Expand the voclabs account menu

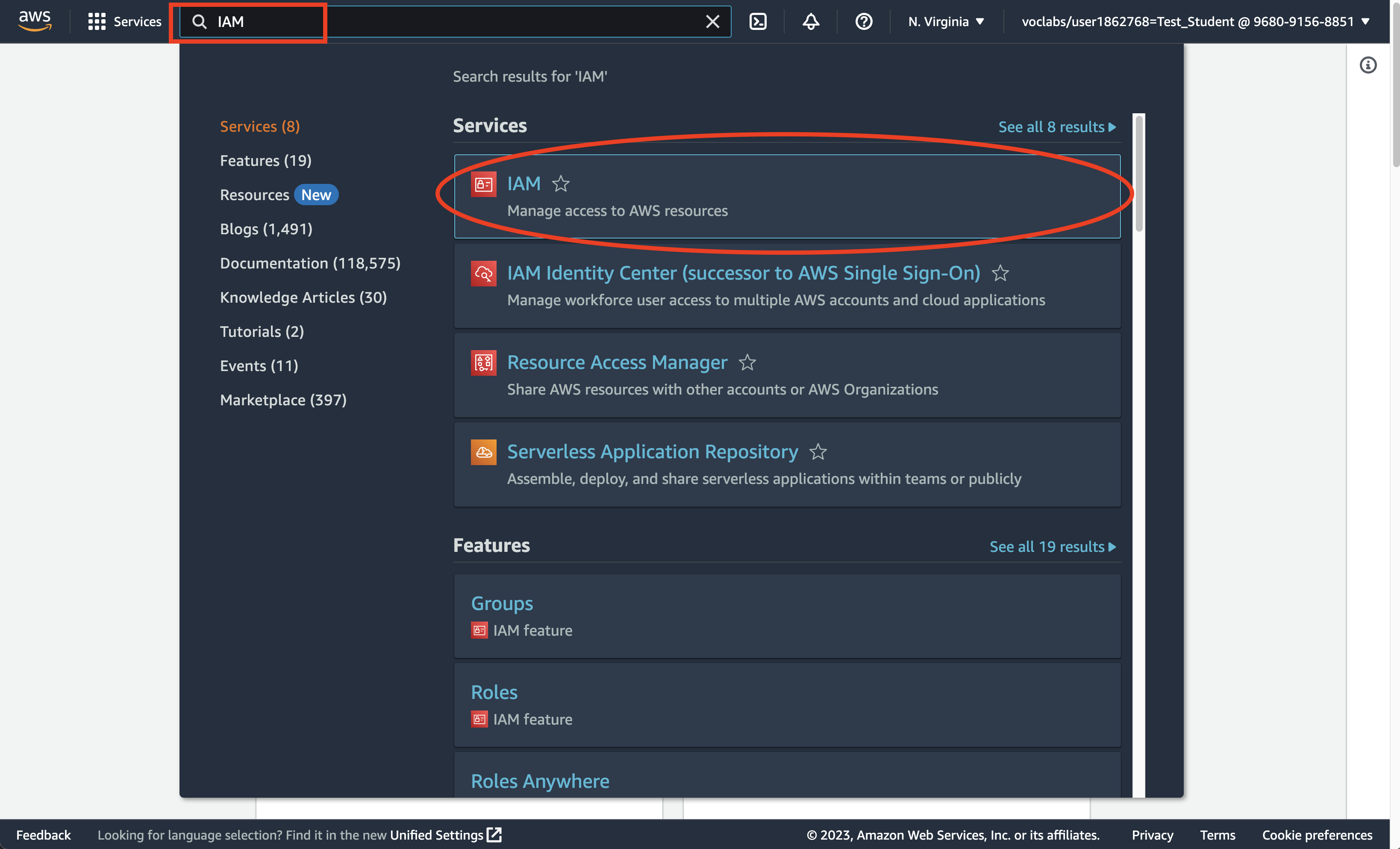click(x=1195, y=22)
